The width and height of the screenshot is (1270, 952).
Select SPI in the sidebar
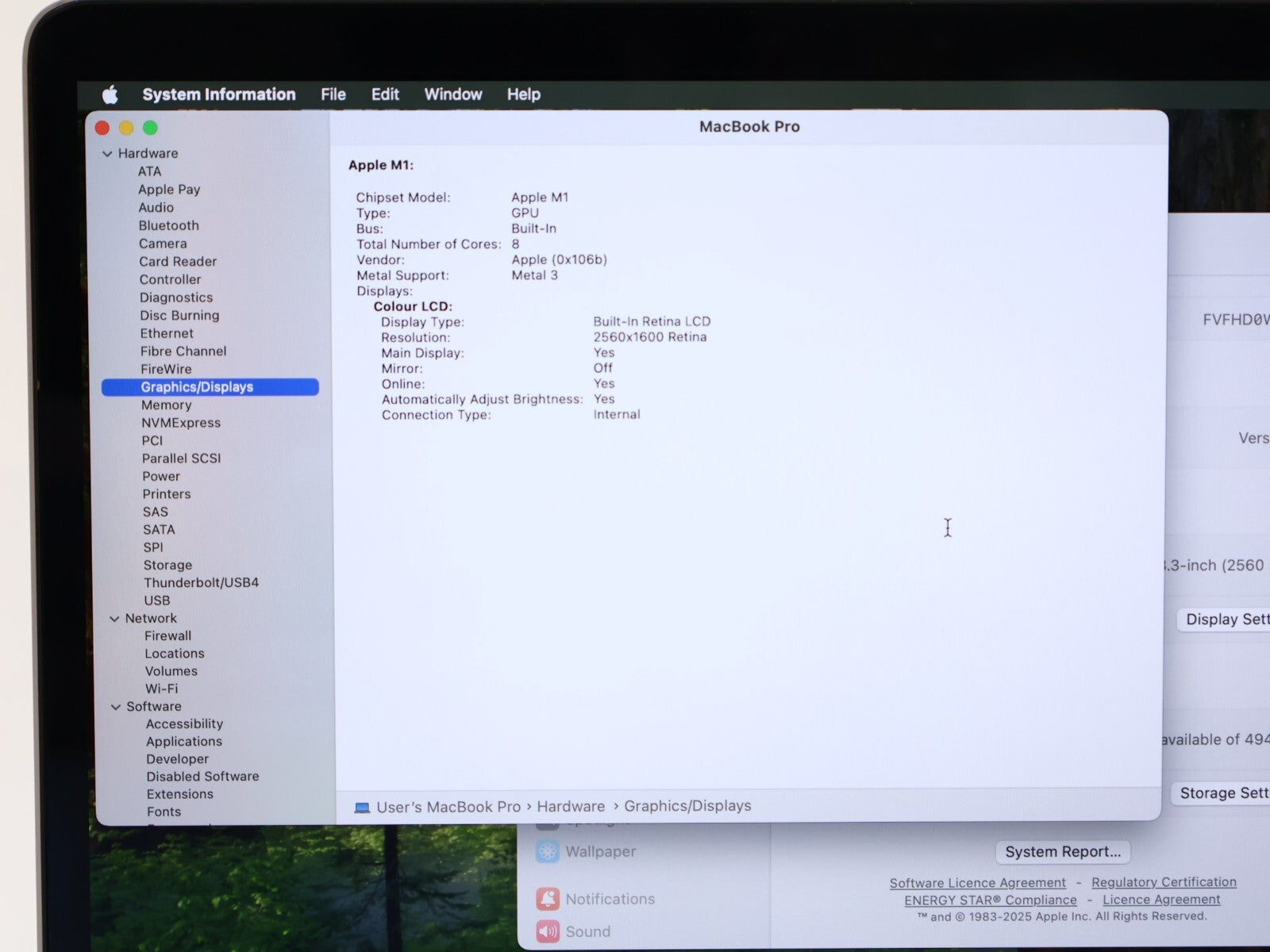point(153,547)
